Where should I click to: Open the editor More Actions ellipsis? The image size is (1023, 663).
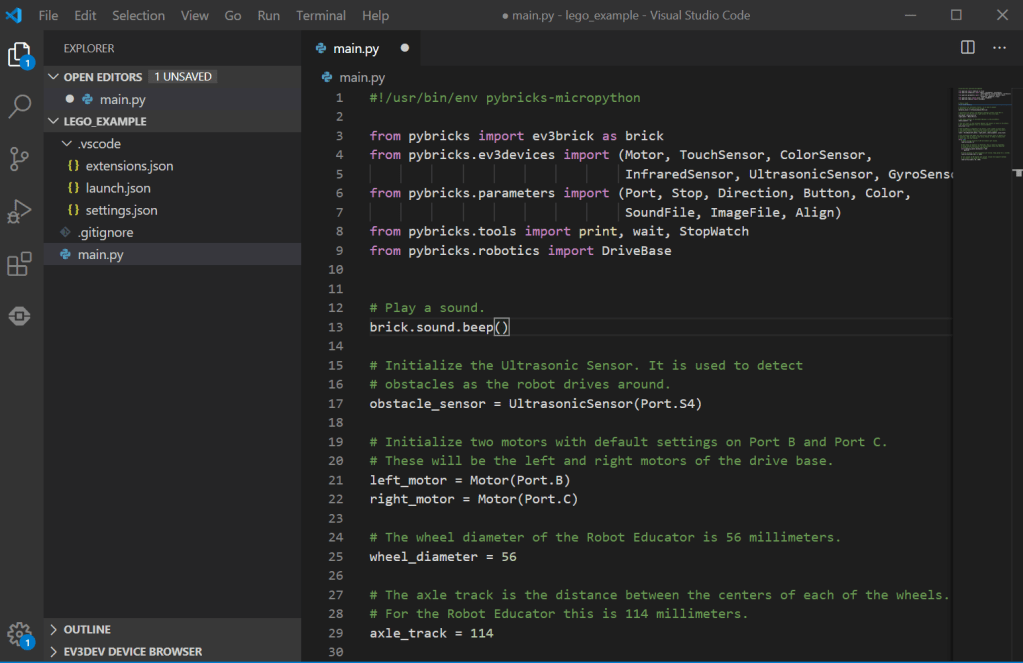click(999, 47)
